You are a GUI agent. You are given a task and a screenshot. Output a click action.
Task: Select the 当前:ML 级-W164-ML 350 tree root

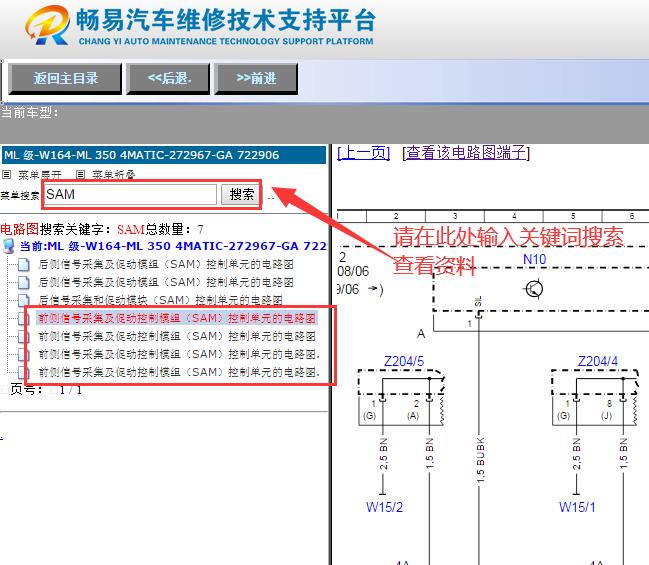[x=173, y=246]
